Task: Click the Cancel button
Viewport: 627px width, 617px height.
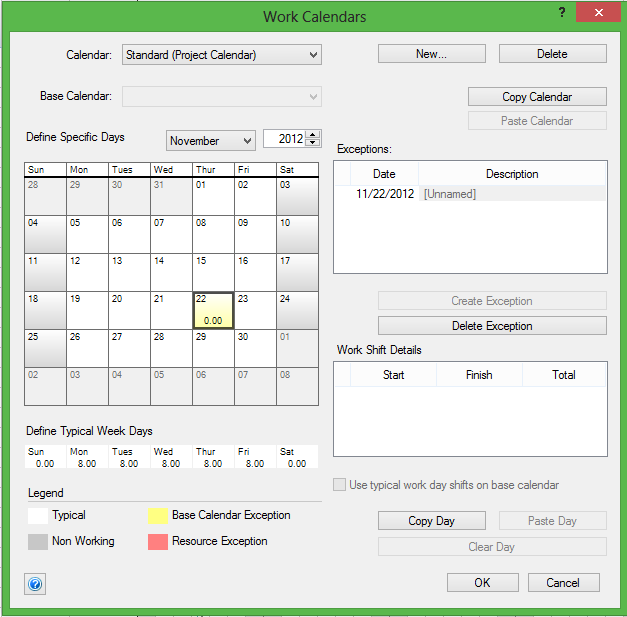Action: 562,583
